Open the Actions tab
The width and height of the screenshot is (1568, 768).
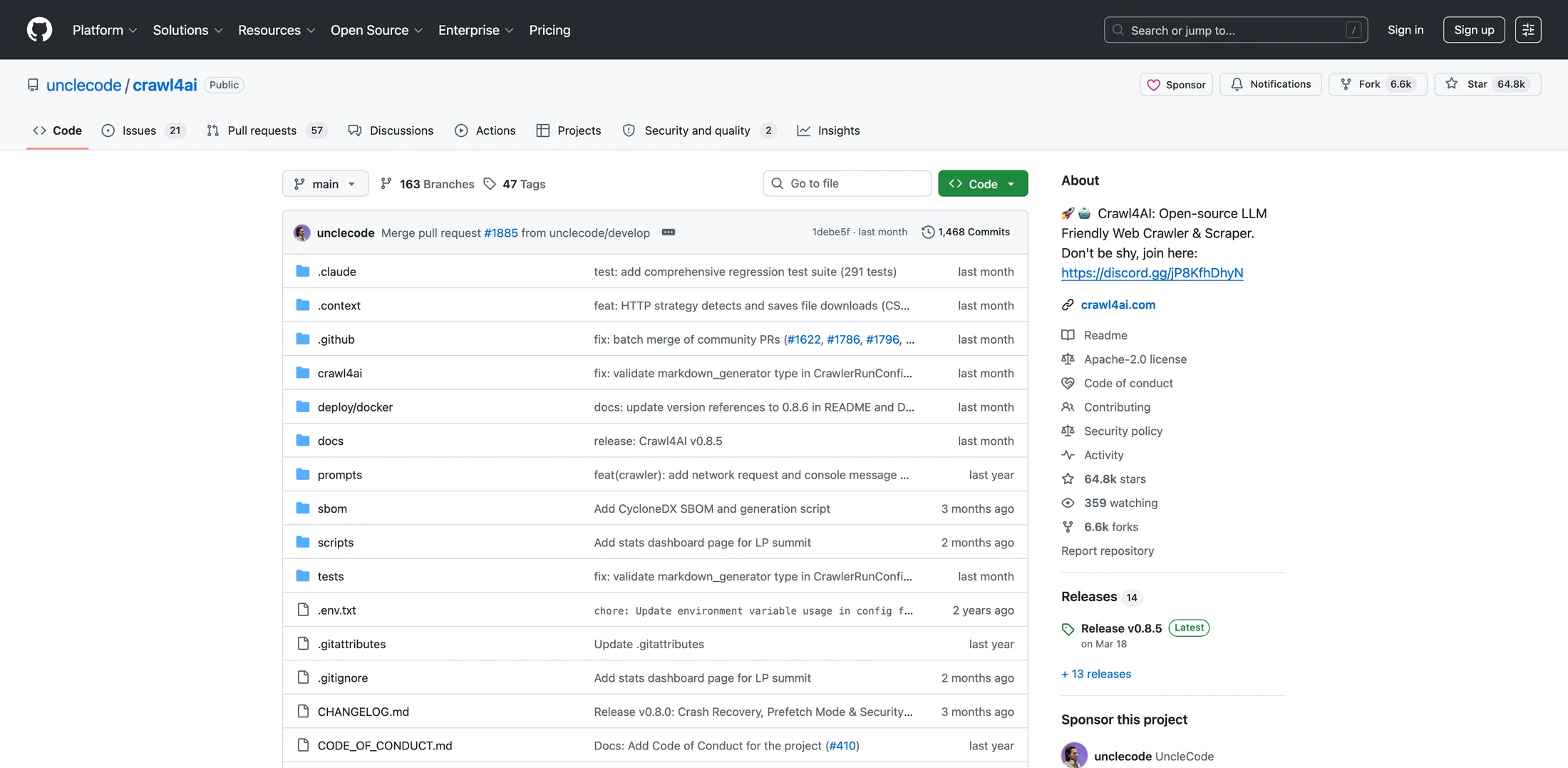[485, 130]
